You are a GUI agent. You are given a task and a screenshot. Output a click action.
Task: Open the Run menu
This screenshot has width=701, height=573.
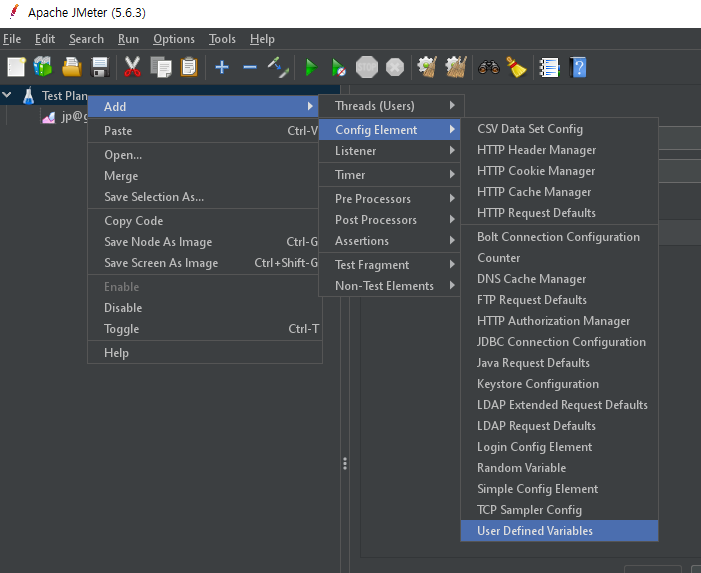[128, 39]
